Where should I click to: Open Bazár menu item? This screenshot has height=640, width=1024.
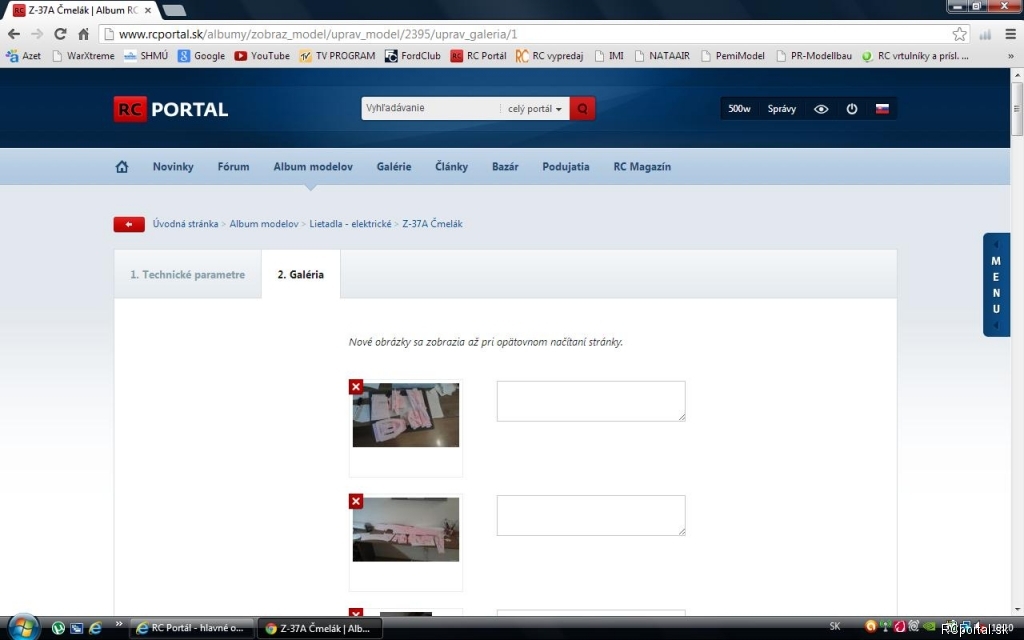(505, 167)
